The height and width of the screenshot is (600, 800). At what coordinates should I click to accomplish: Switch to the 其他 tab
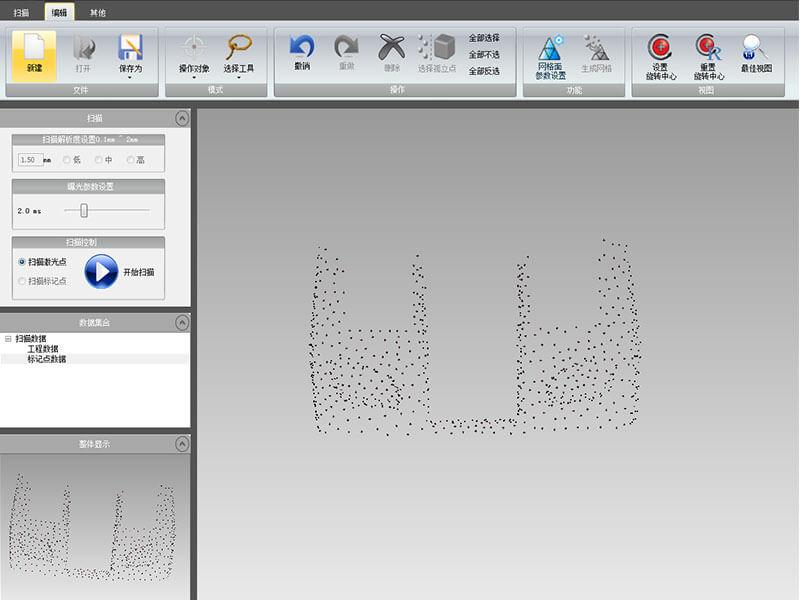coord(98,12)
